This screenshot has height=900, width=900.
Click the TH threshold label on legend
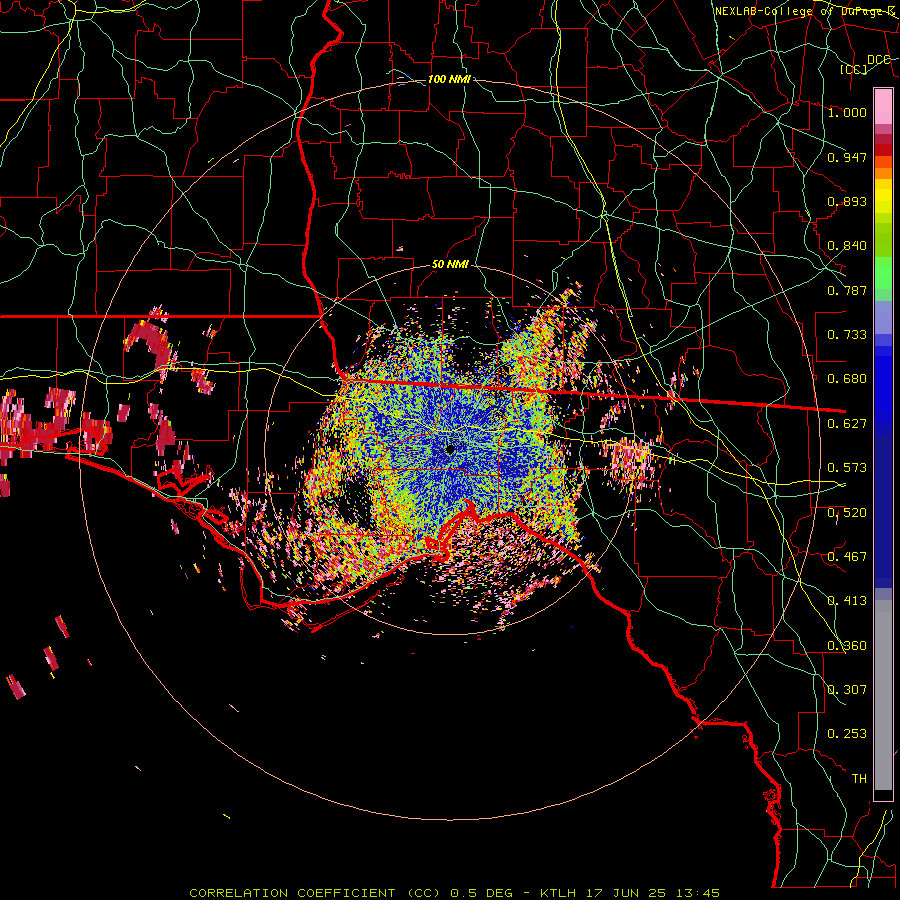tap(859, 779)
